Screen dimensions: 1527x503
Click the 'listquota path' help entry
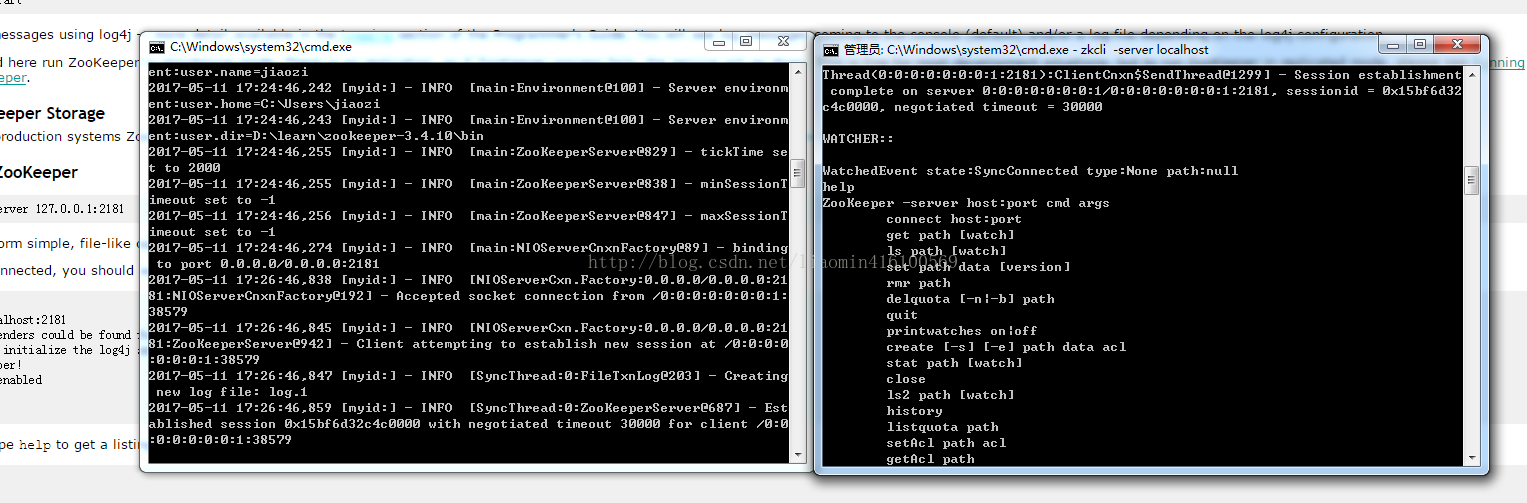[x=942, y=427]
